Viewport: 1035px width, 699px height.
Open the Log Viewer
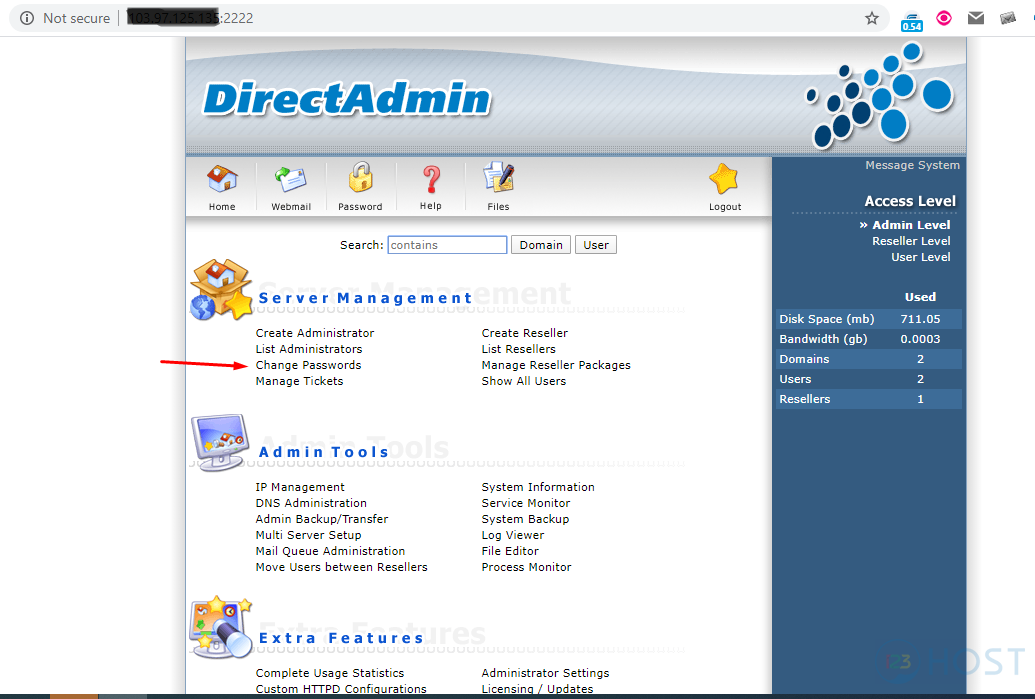(x=513, y=535)
